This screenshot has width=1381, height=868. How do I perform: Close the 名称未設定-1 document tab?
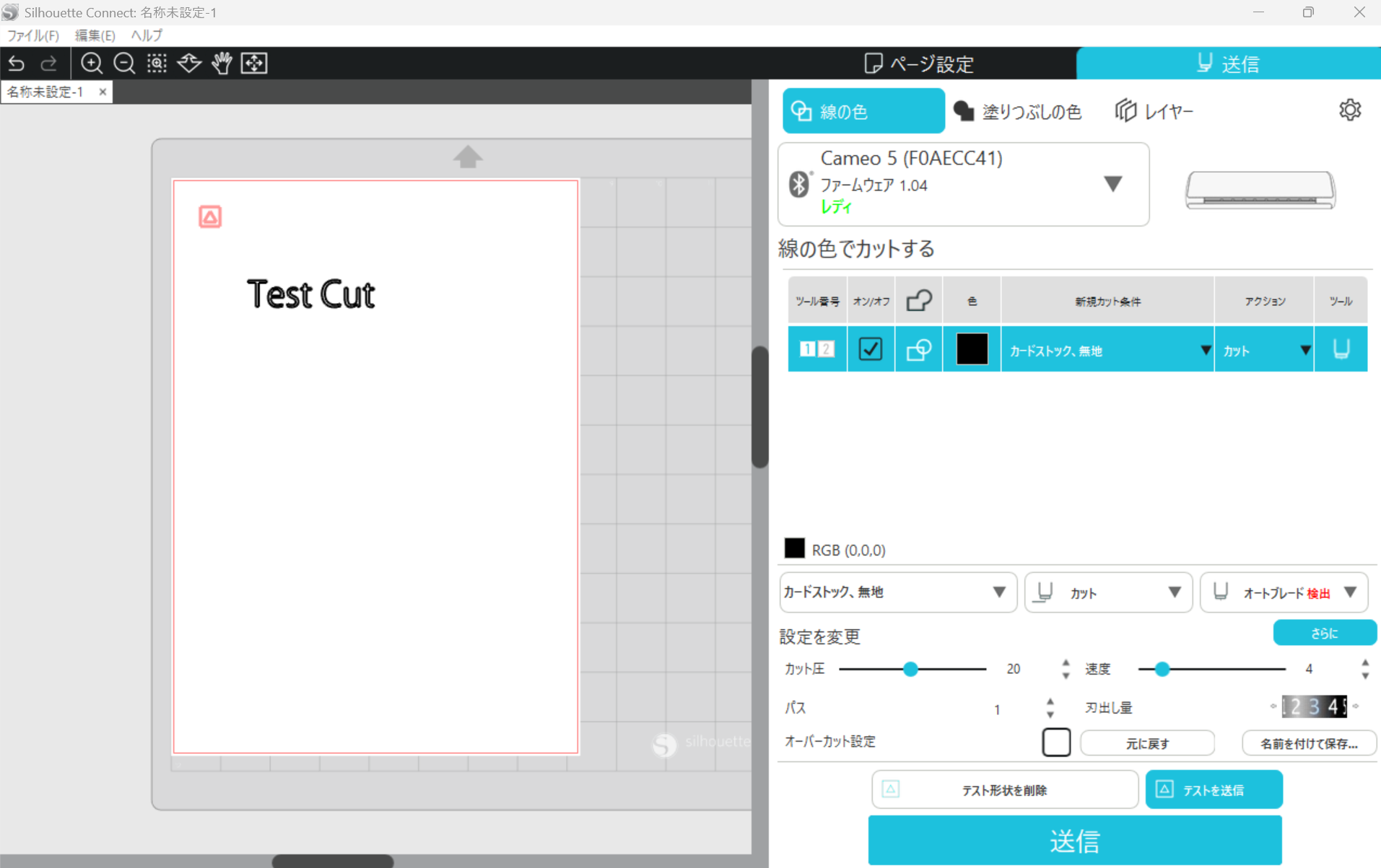coord(103,92)
